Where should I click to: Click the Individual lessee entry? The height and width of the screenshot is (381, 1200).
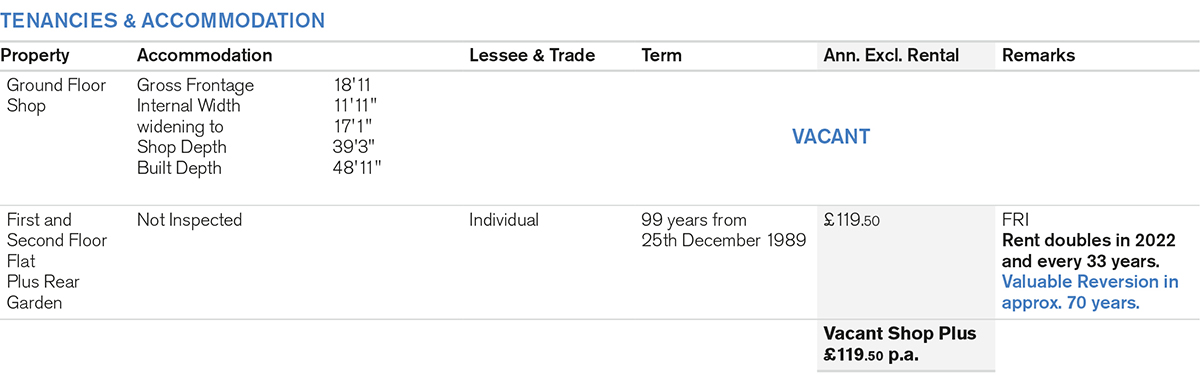504,220
